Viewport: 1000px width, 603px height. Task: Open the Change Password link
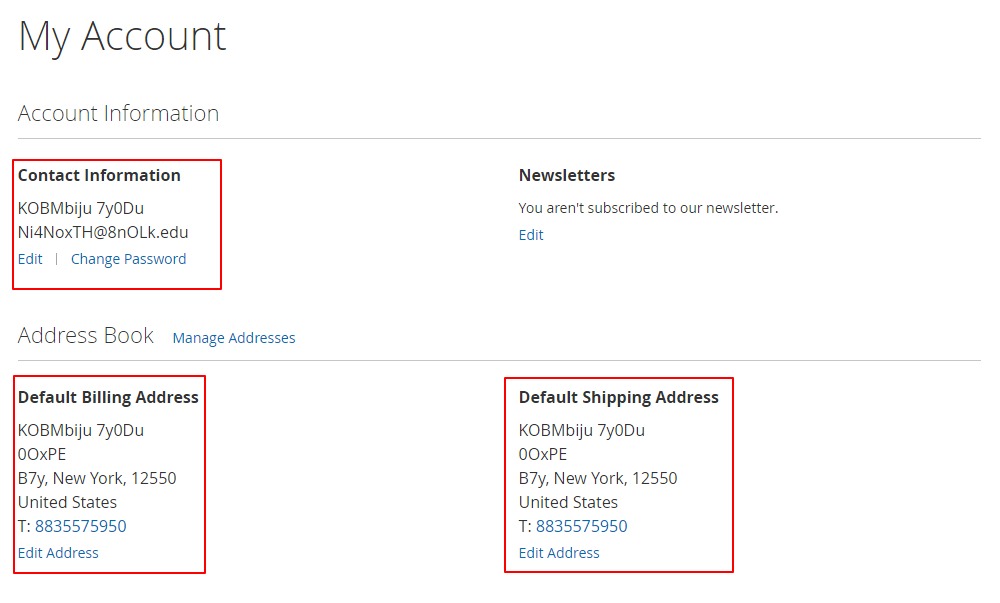(128, 259)
